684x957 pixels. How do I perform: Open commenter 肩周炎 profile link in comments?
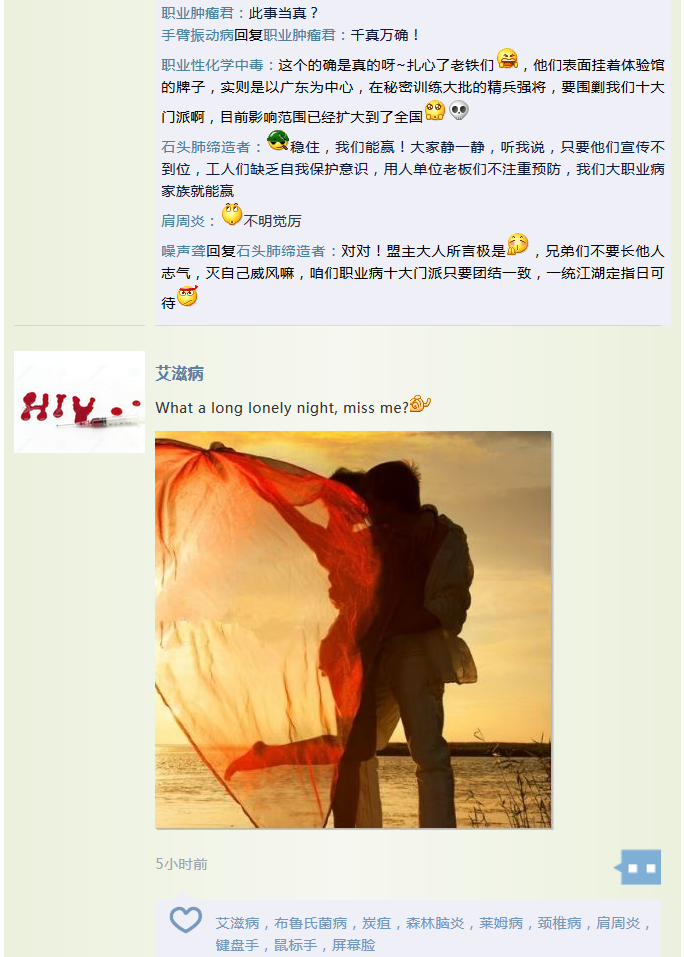[x=183, y=221]
